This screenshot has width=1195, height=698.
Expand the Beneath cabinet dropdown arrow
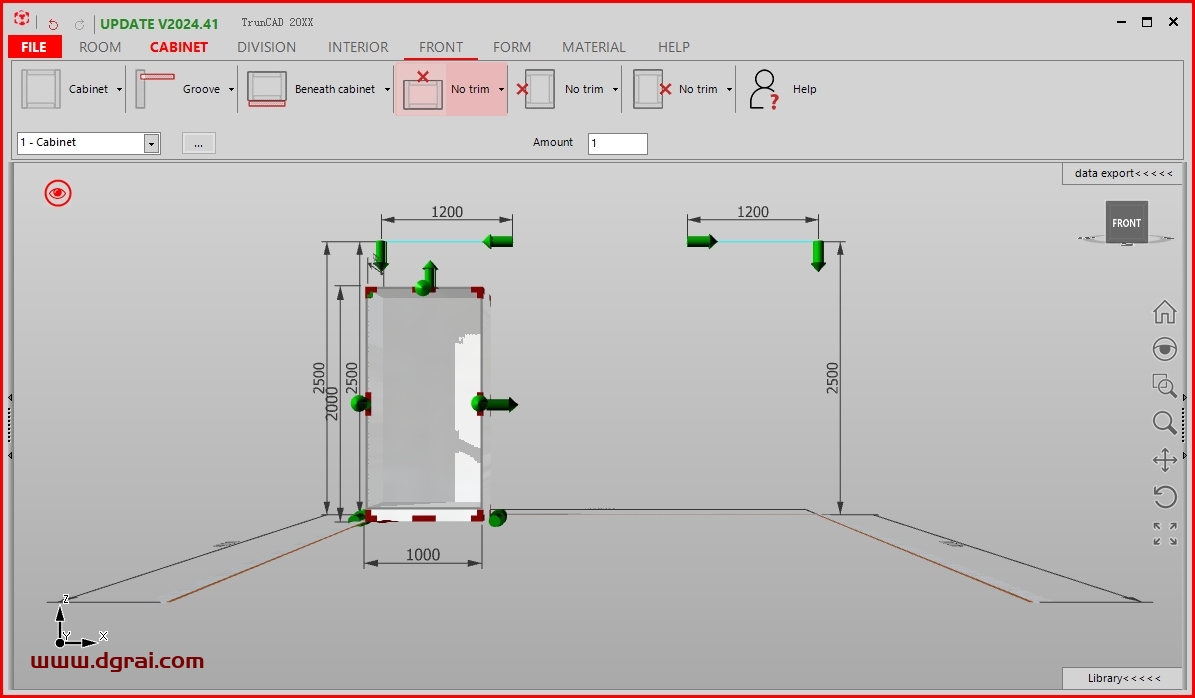point(386,90)
